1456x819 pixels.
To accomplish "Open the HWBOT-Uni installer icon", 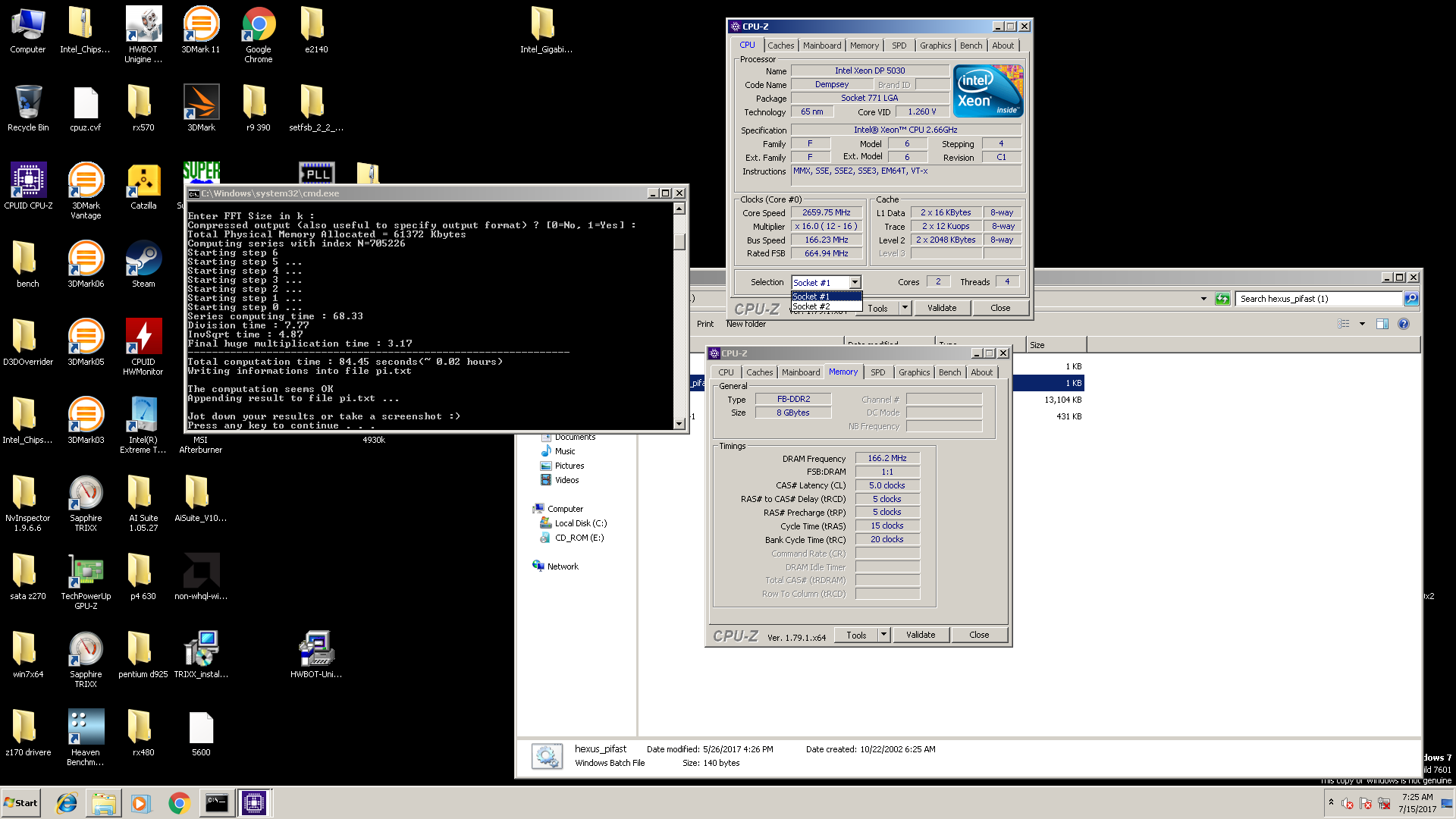I will pos(316,654).
